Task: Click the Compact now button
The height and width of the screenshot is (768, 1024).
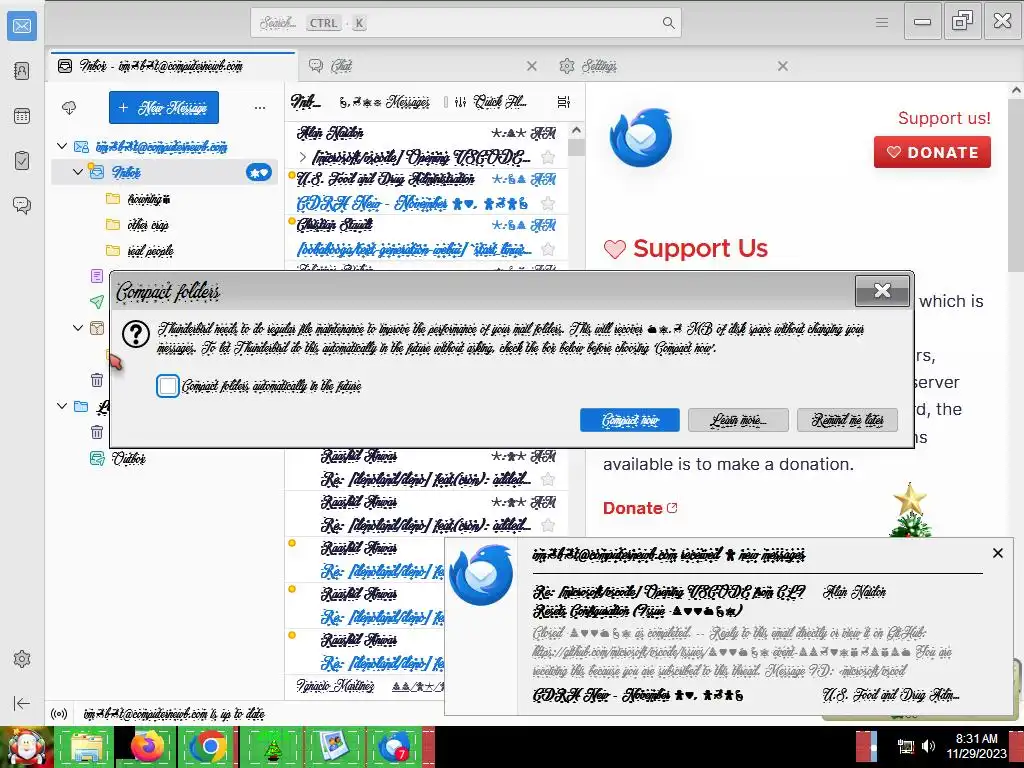Action: tap(630, 420)
